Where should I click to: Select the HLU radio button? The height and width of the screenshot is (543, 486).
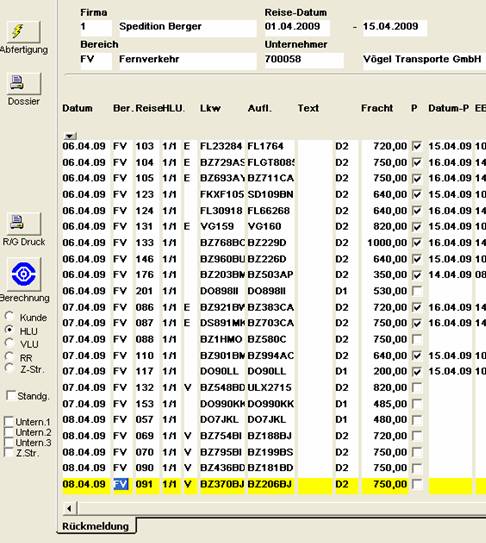[x=10, y=330]
